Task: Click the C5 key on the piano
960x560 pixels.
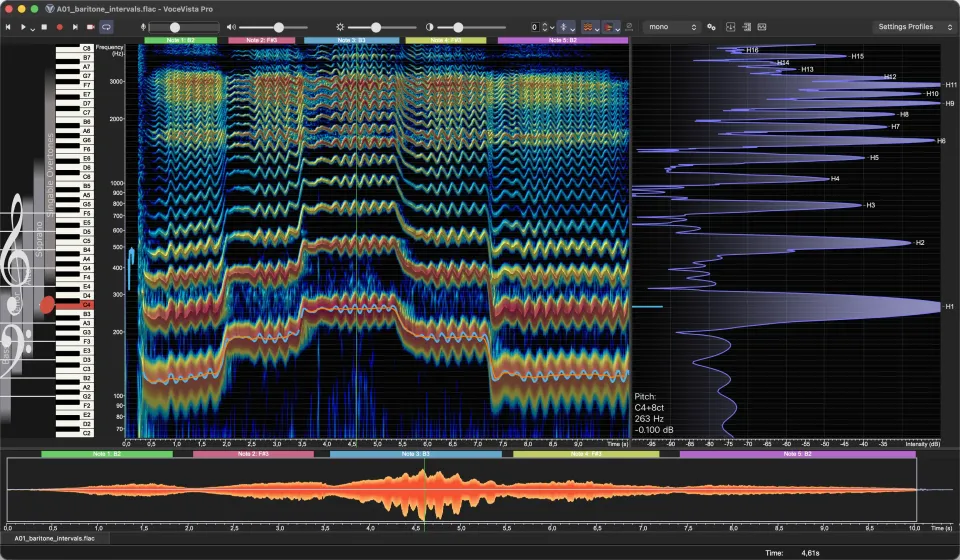Action: point(75,241)
